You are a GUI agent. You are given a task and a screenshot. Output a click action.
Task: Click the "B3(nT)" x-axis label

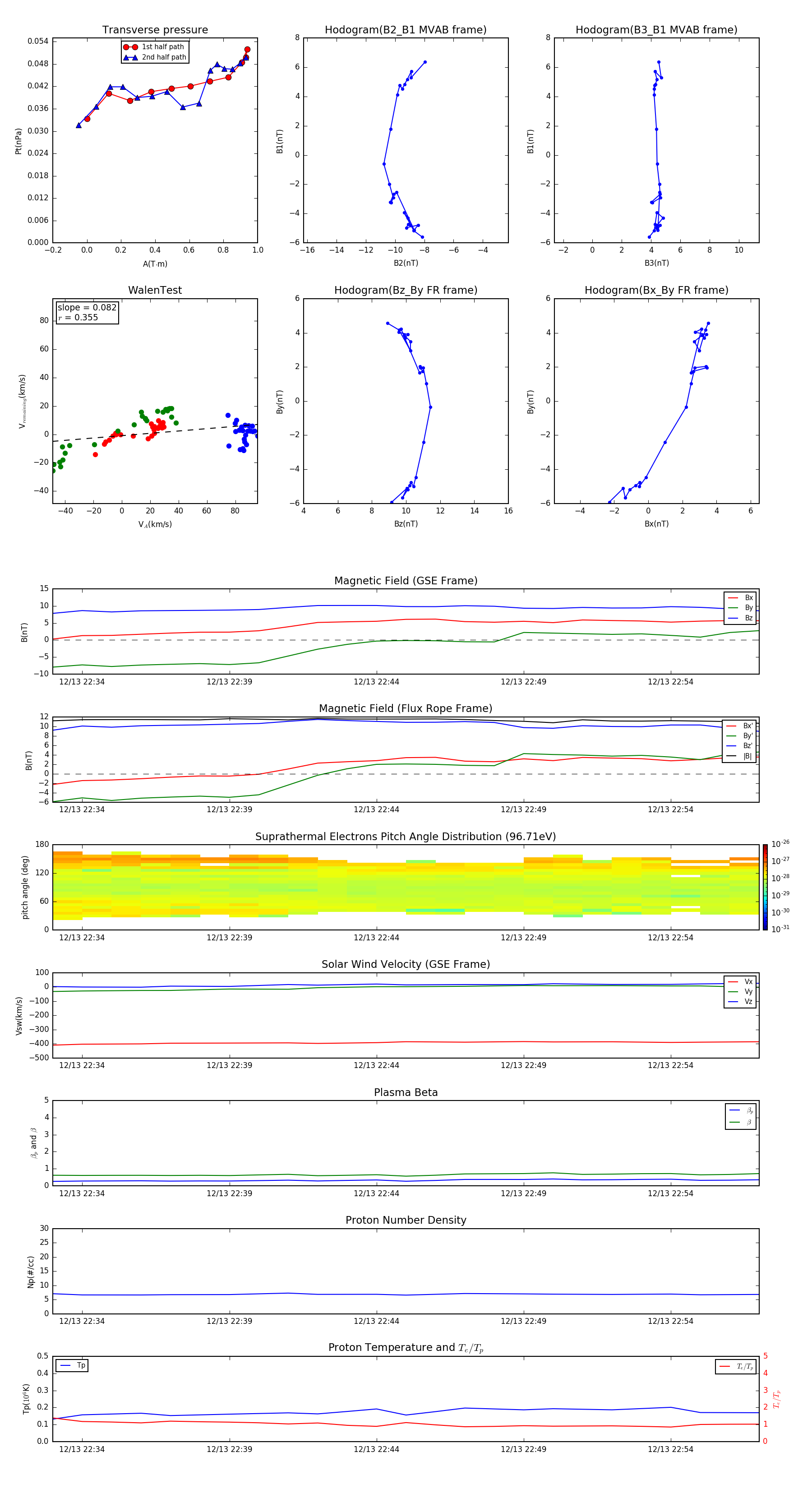(656, 263)
